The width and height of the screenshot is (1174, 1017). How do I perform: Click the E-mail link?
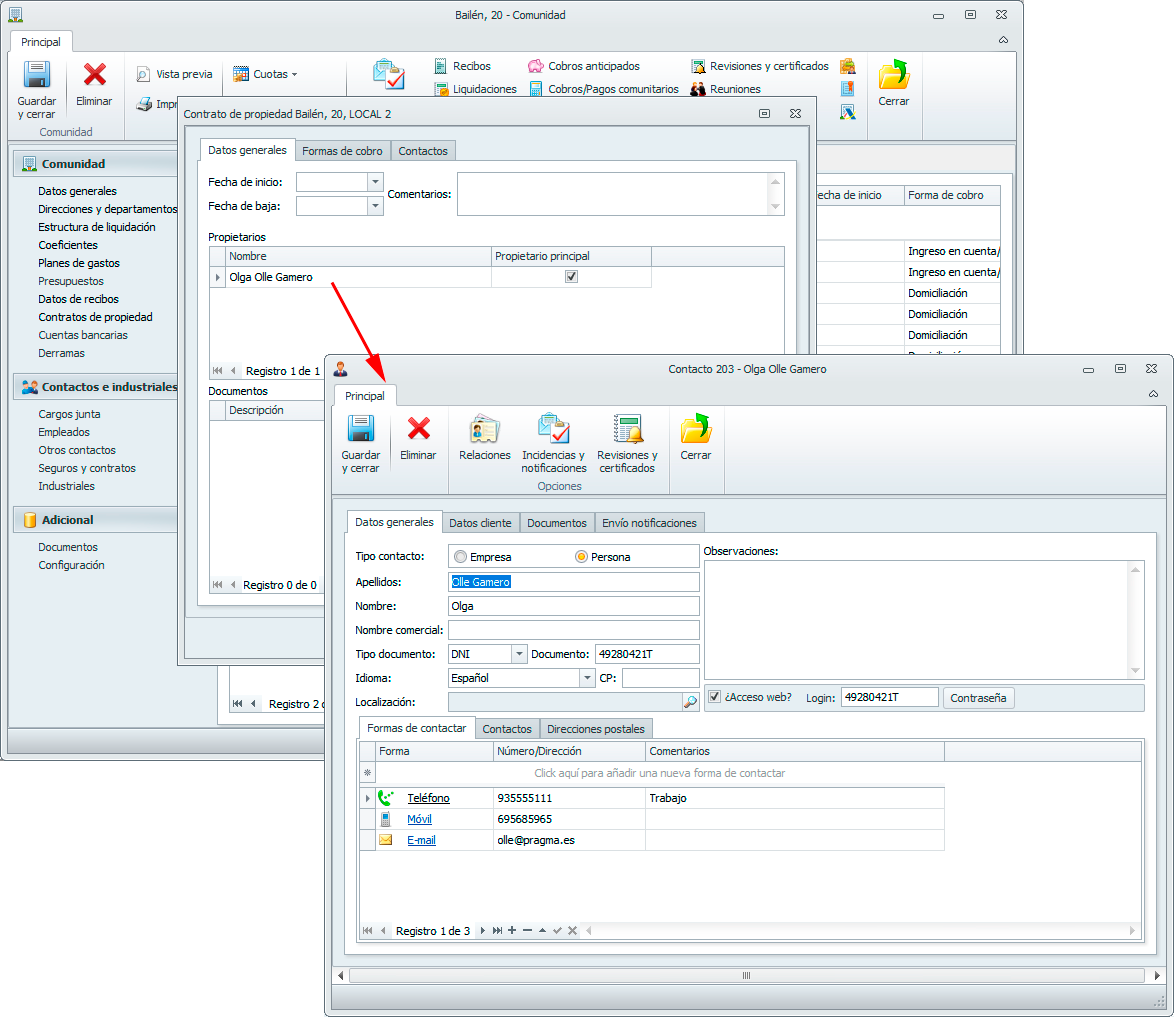tap(421, 840)
